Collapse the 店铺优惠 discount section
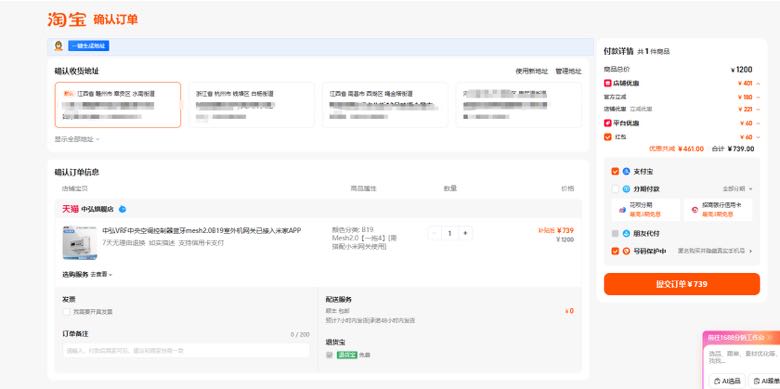780x389 pixels. [758, 84]
